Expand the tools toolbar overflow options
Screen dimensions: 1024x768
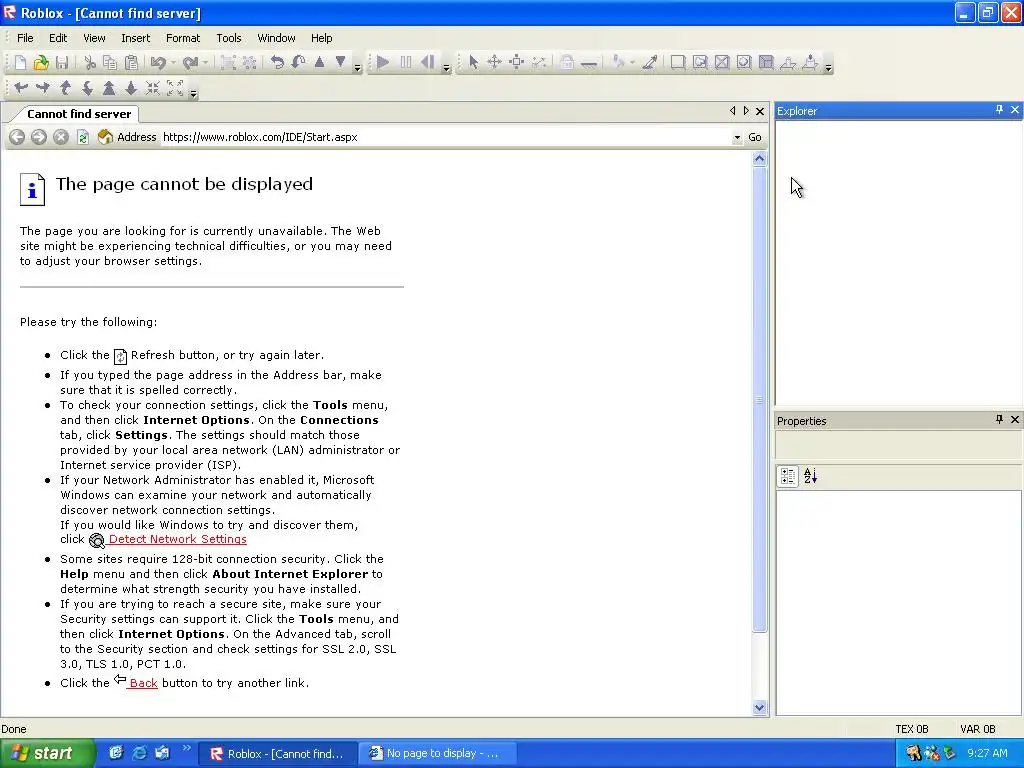pyautogui.click(x=829, y=67)
